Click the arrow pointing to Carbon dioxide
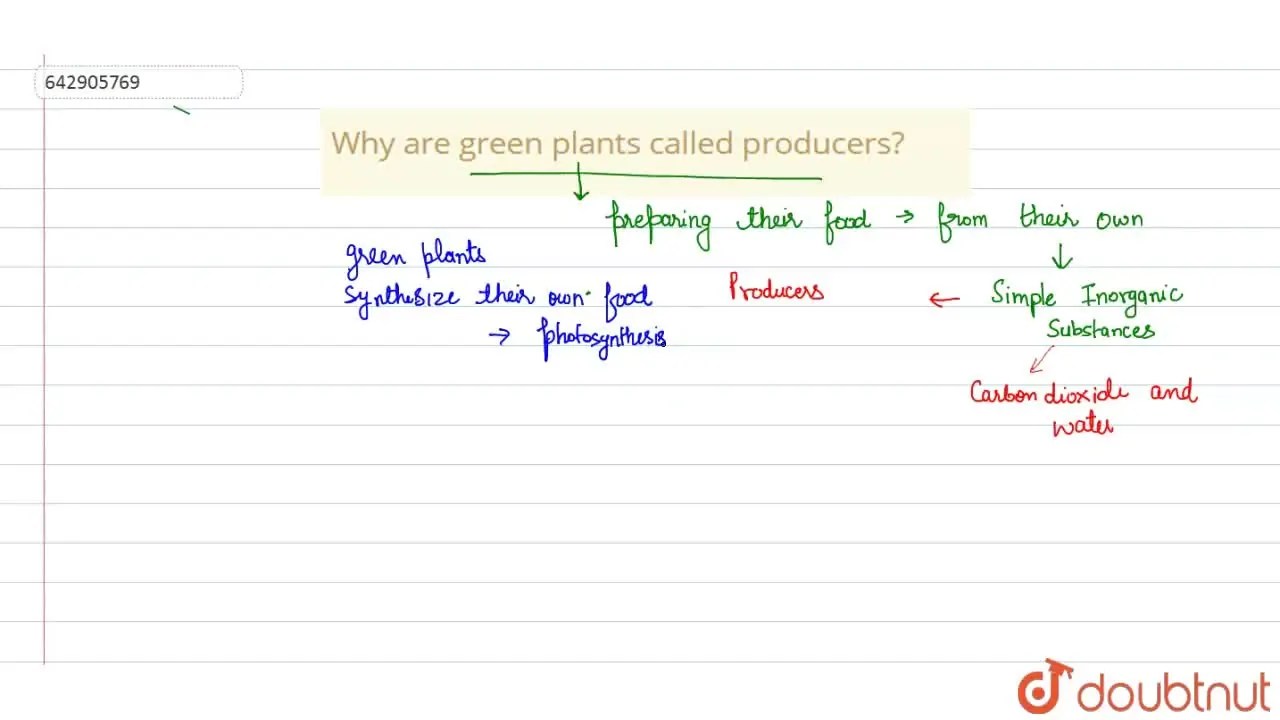 [1040, 360]
